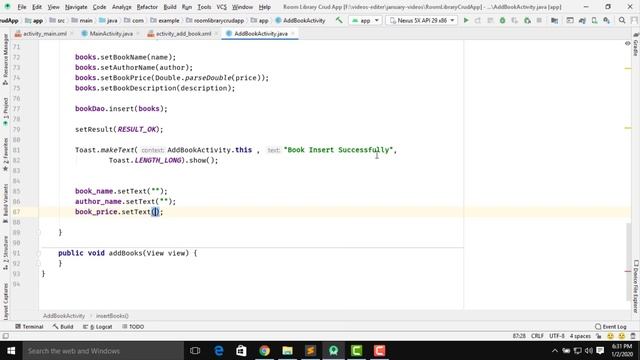The width and height of the screenshot is (640, 360).
Task: Close the AddBookActivity.java tab
Action: (x=293, y=33)
